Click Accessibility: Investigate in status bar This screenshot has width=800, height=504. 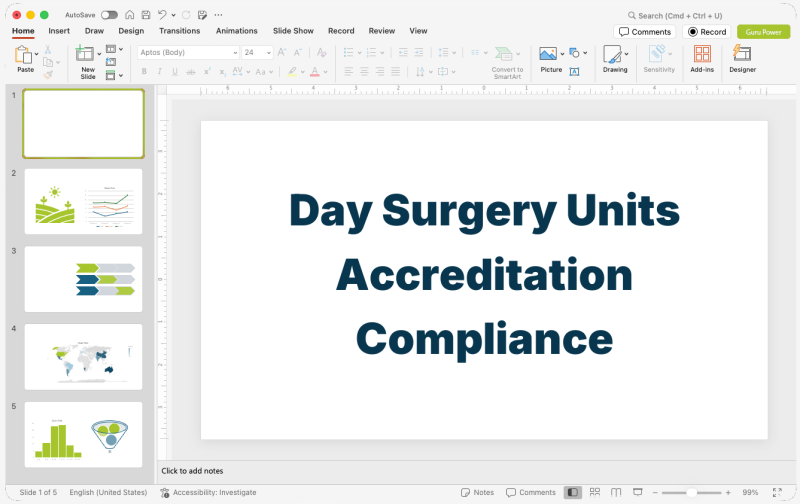(208, 492)
